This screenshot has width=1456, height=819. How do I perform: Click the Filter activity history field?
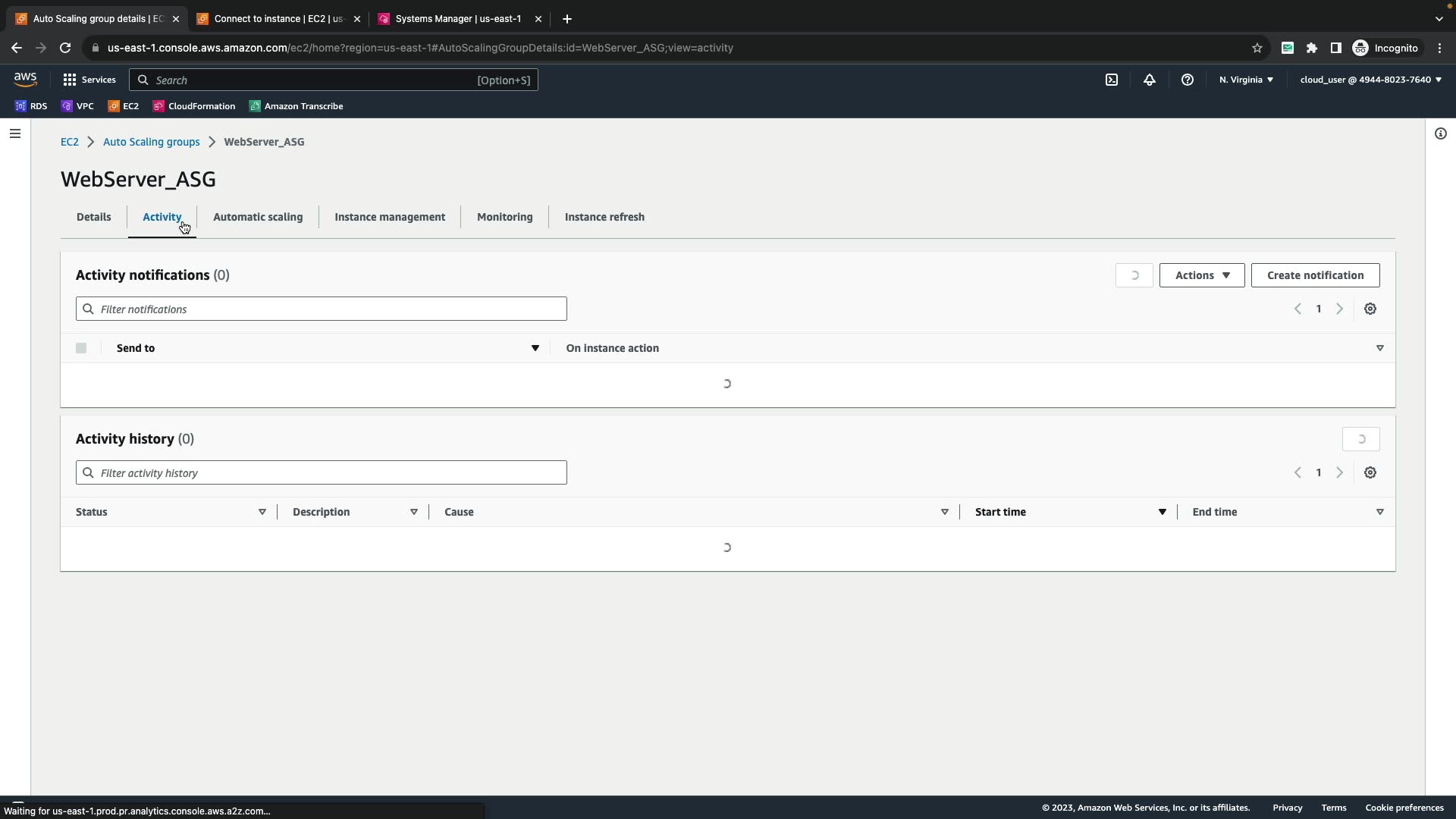point(322,472)
